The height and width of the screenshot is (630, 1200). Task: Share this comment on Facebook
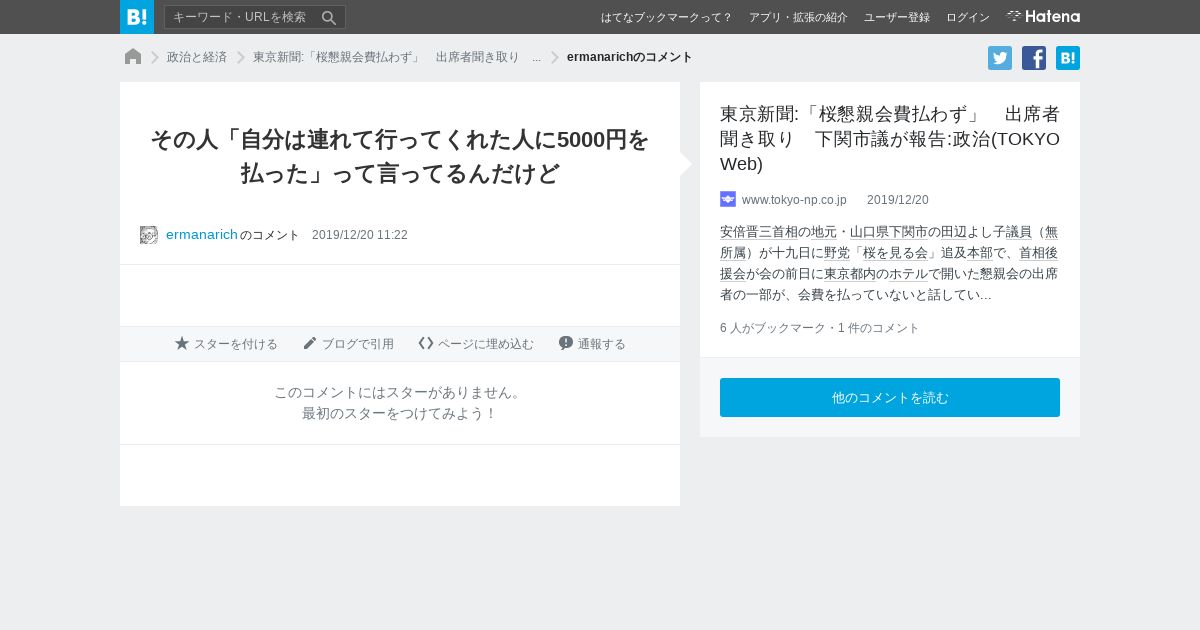[1034, 58]
